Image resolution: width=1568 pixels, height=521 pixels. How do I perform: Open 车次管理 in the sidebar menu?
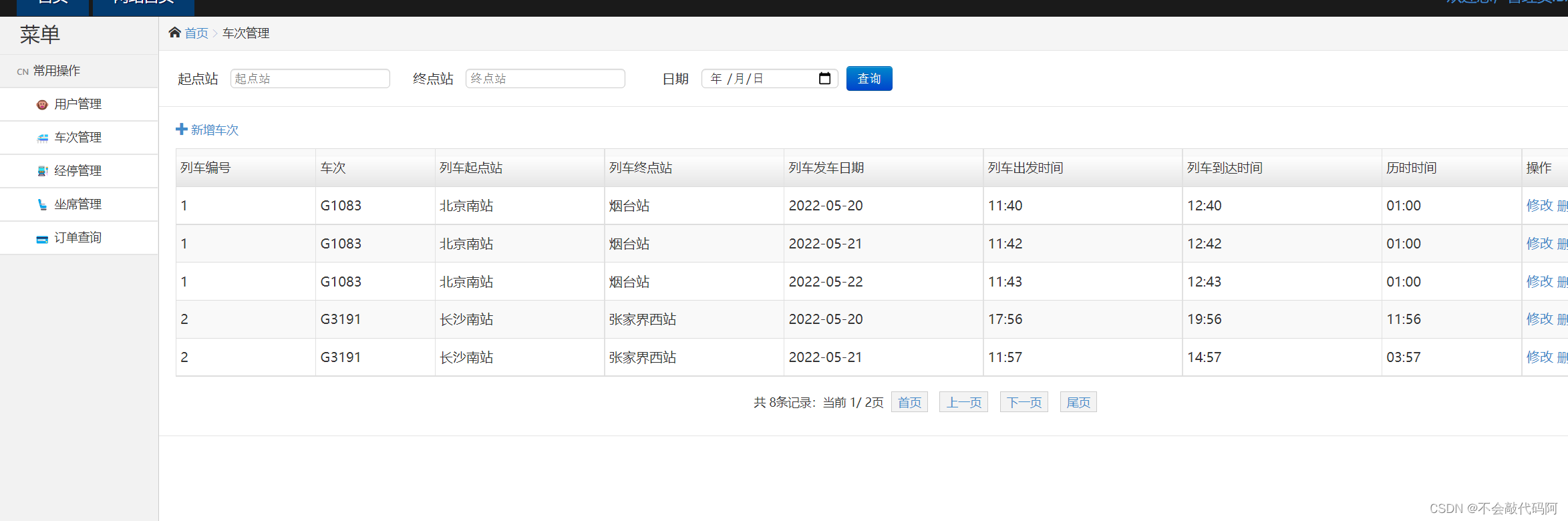[x=79, y=138]
